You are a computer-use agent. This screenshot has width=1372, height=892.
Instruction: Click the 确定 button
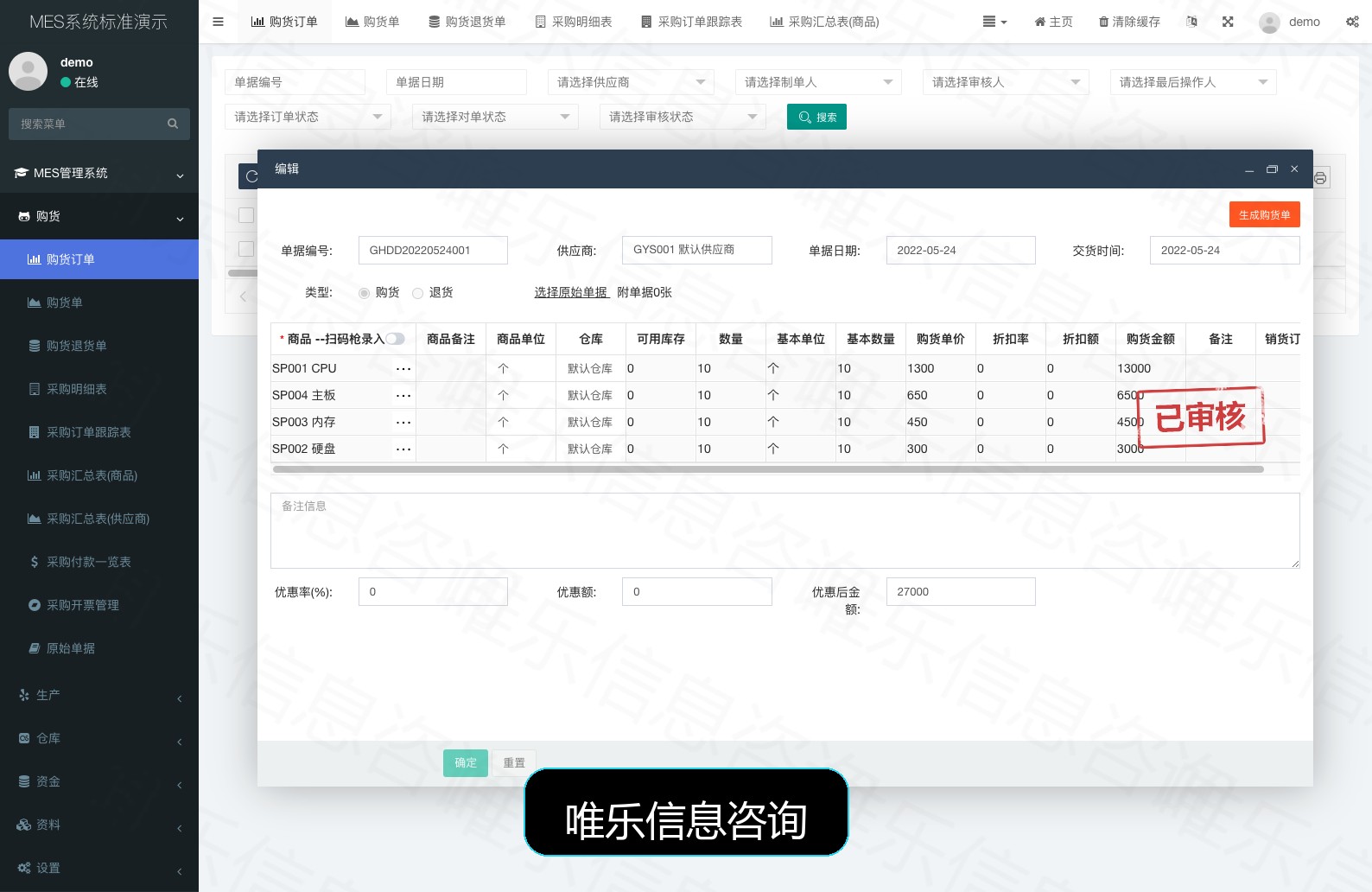pos(466,763)
